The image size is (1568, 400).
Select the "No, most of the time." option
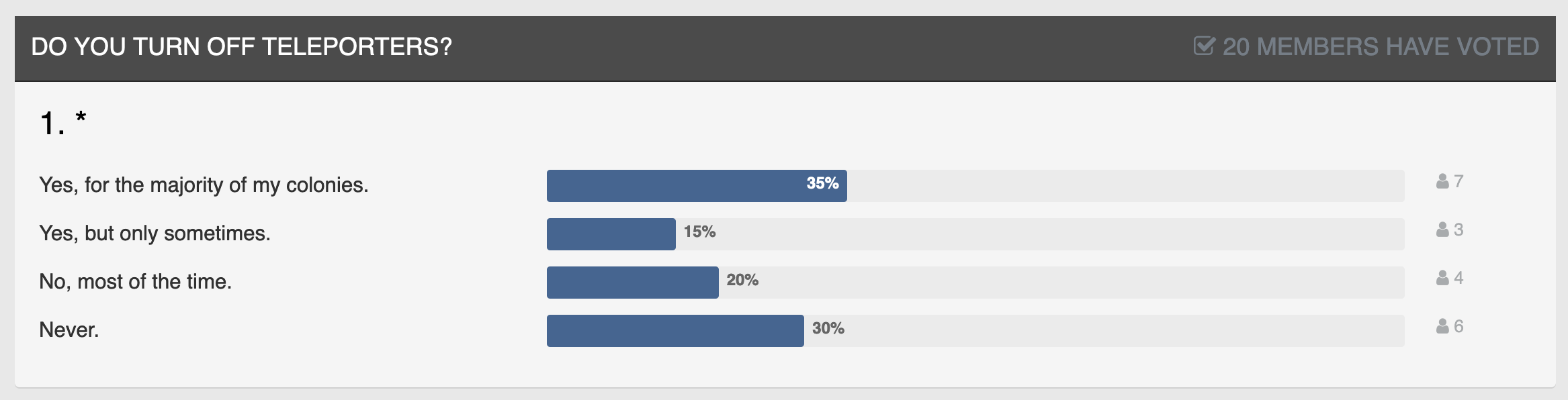pos(135,282)
